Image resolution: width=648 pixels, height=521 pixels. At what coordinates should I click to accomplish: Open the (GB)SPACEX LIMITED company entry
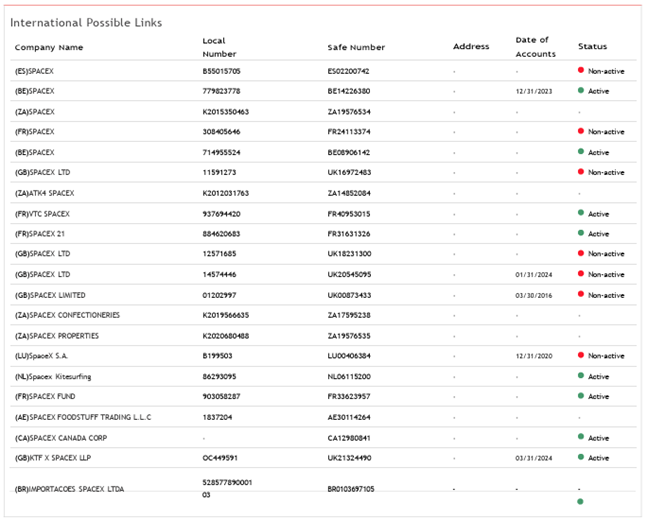(50, 295)
